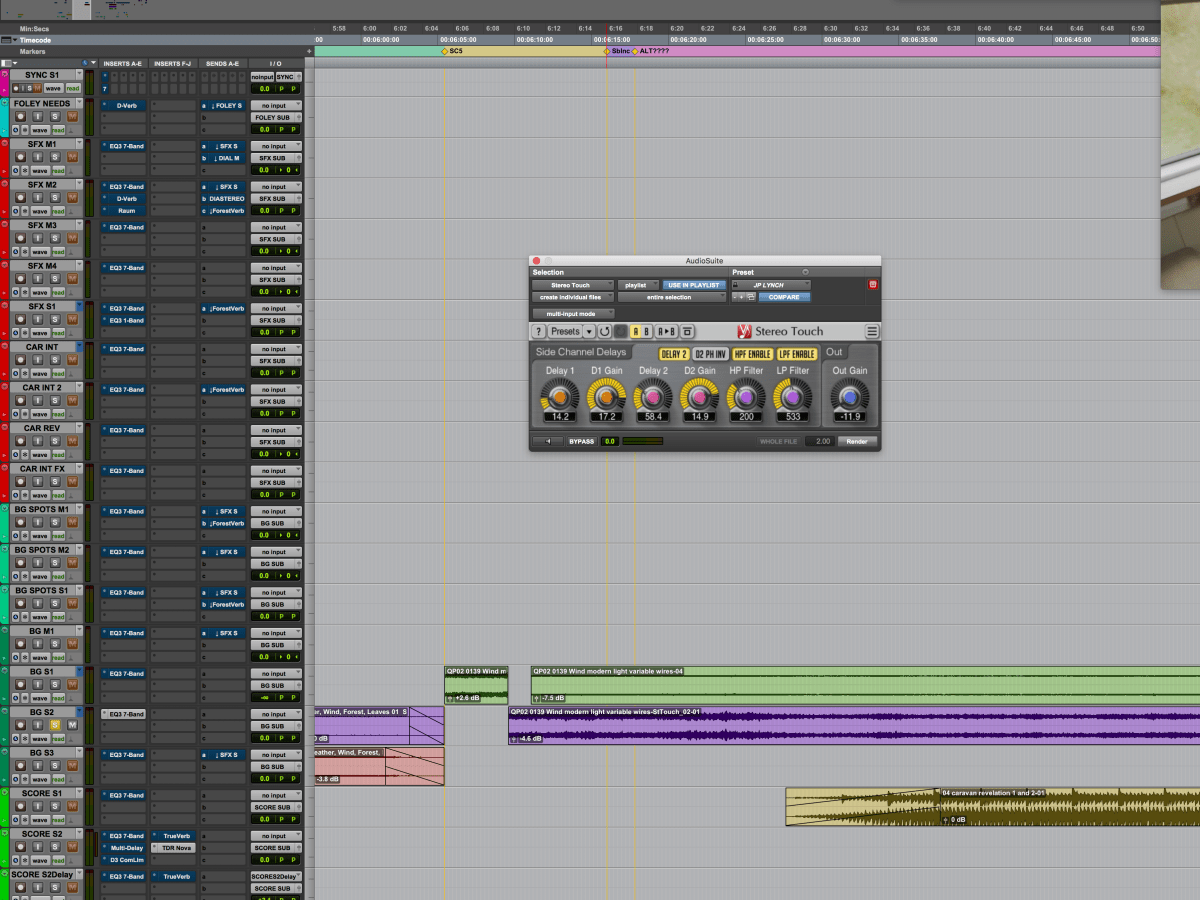
Task: Click the red target icon in AudioSuite
Action: pos(872,285)
